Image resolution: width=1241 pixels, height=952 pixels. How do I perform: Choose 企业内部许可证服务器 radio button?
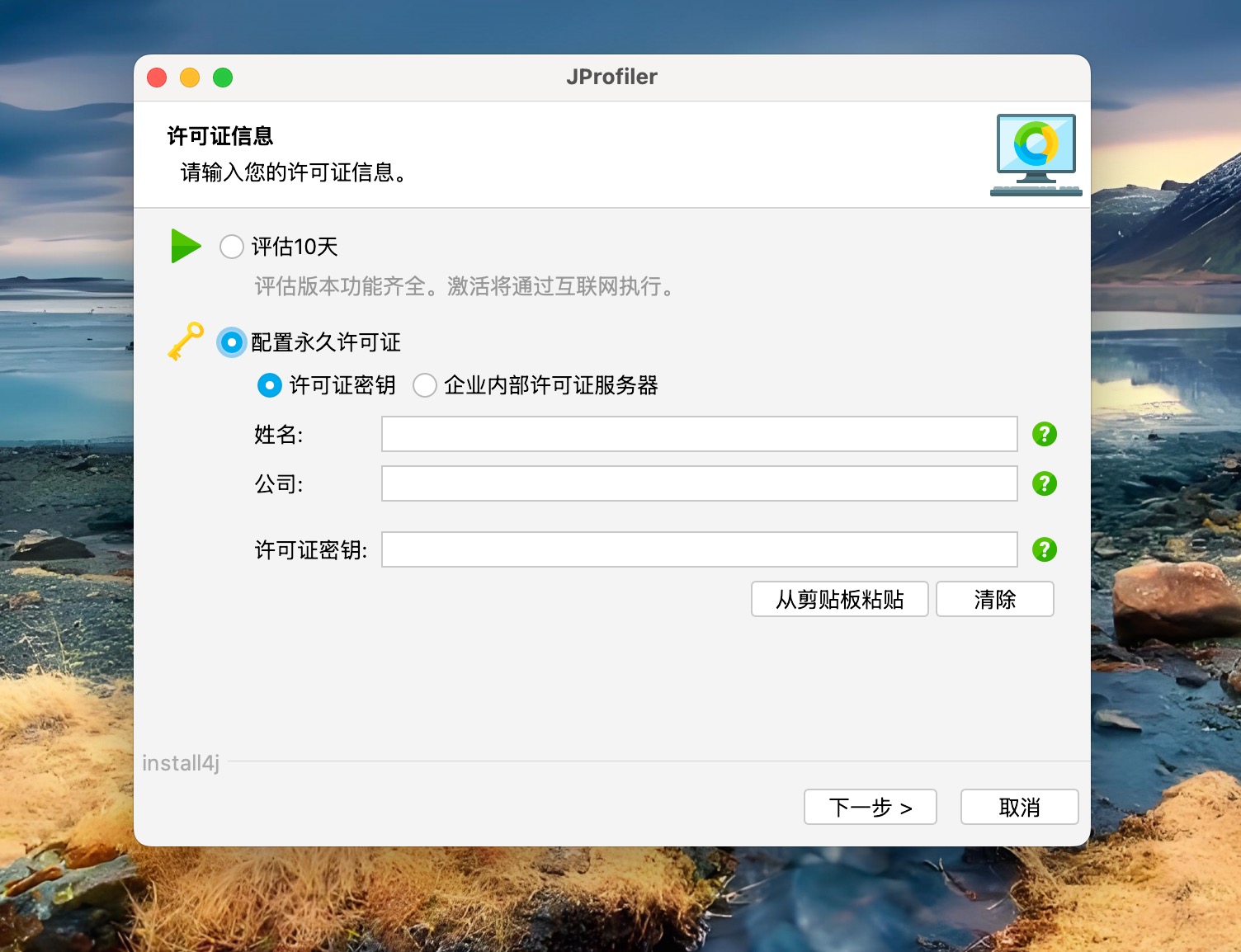point(425,385)
